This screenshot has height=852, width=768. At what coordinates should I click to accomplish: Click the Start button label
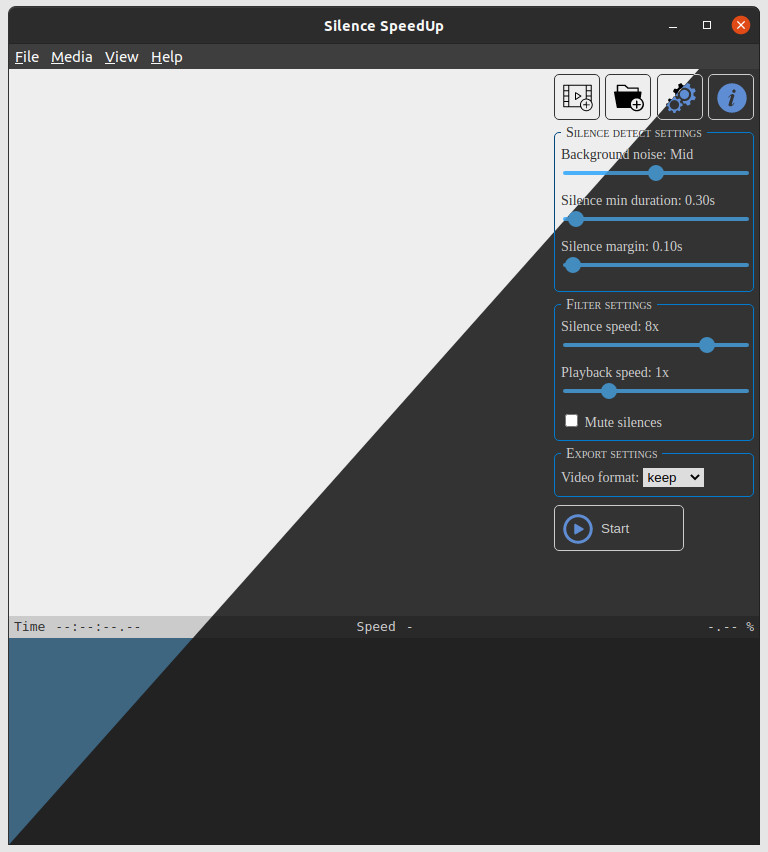[615, 529]
